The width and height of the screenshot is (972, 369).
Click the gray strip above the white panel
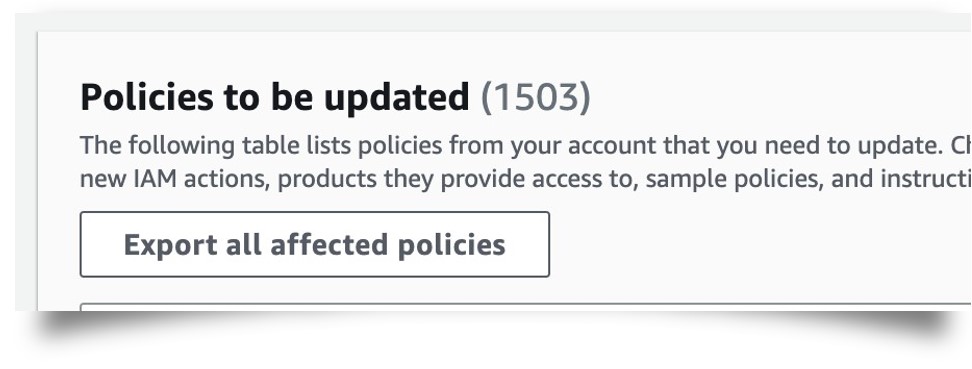493,21
